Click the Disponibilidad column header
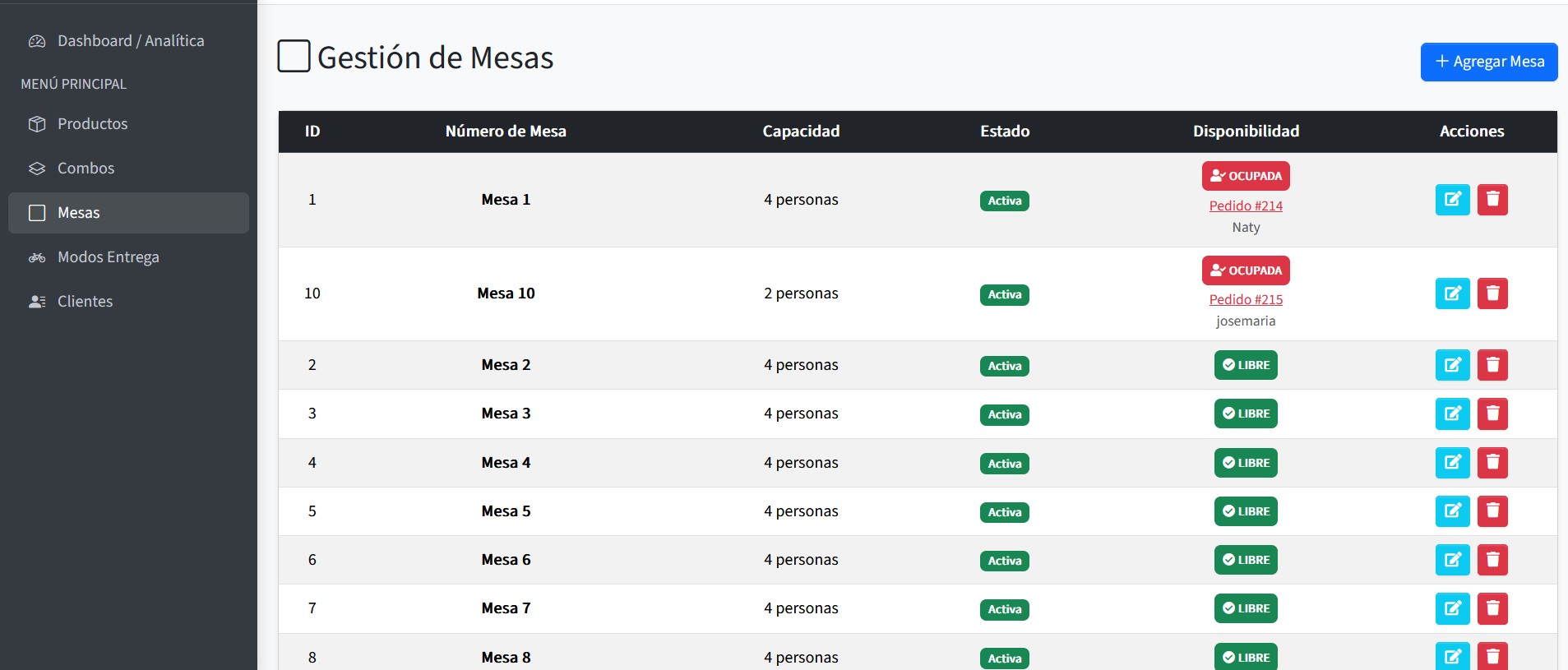This screenshot has width=1568, height=670. 1246,132
